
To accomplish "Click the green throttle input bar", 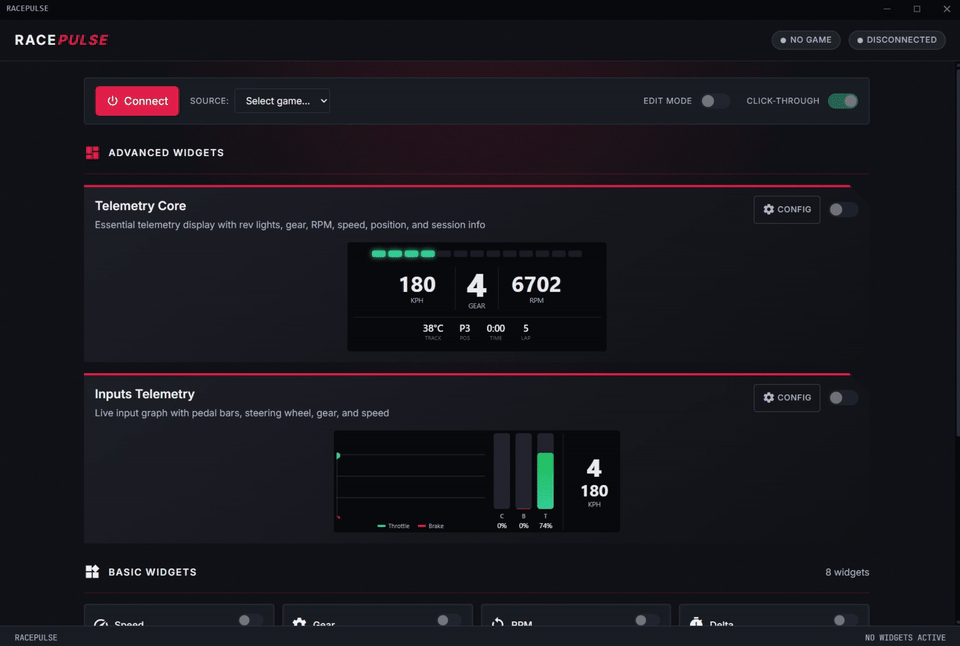I will tap(545, 483).
